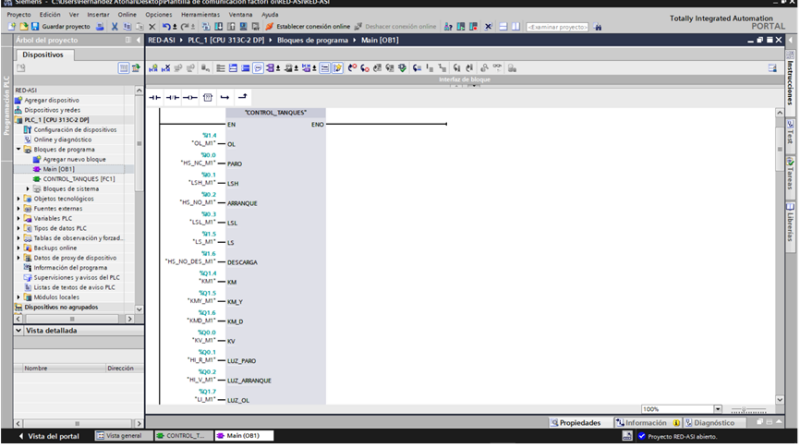Open the Proyecto menu
This screenshot has width=800, height=448.
pos(19,15)
